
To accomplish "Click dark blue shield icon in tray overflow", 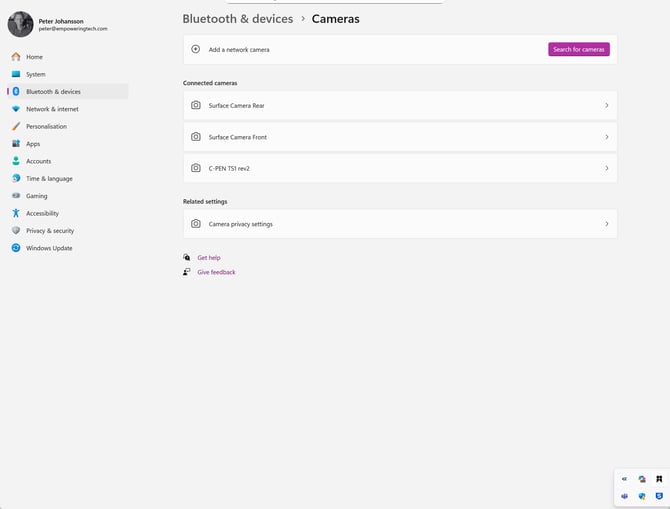I will click(x=659, y=496).
